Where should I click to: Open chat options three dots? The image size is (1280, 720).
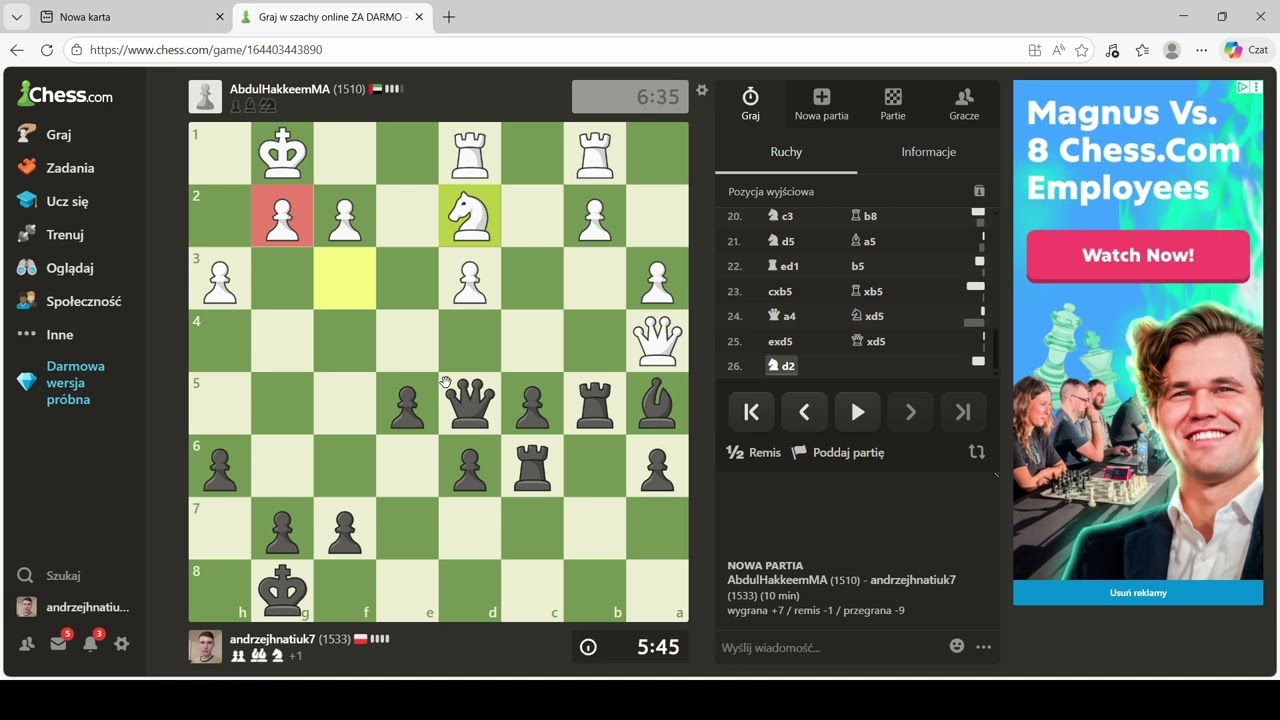point(984,647)
